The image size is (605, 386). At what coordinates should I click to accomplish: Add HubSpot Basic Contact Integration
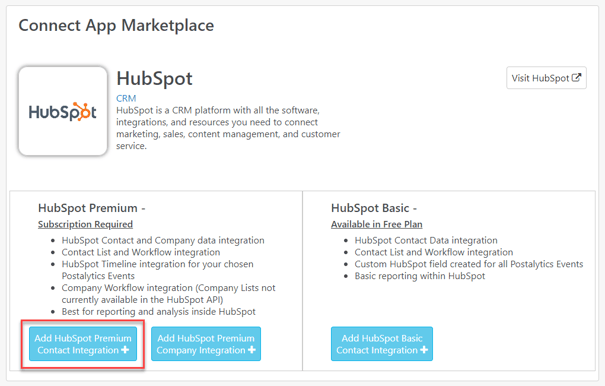(382, 344)
